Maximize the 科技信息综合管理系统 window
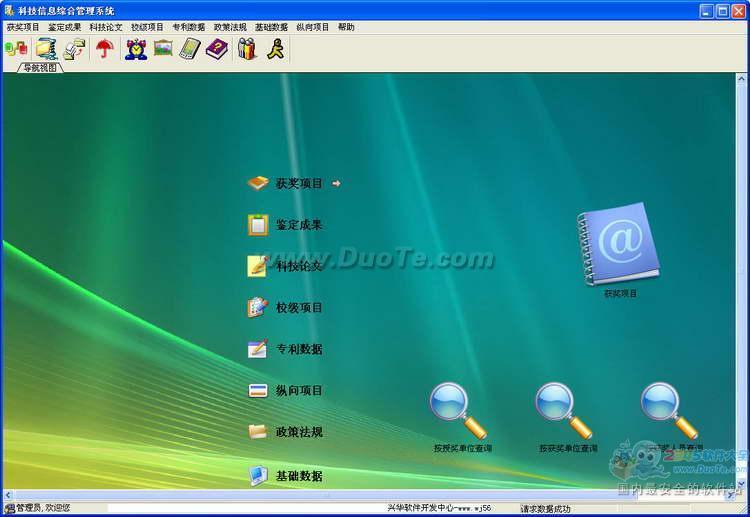 723,11
